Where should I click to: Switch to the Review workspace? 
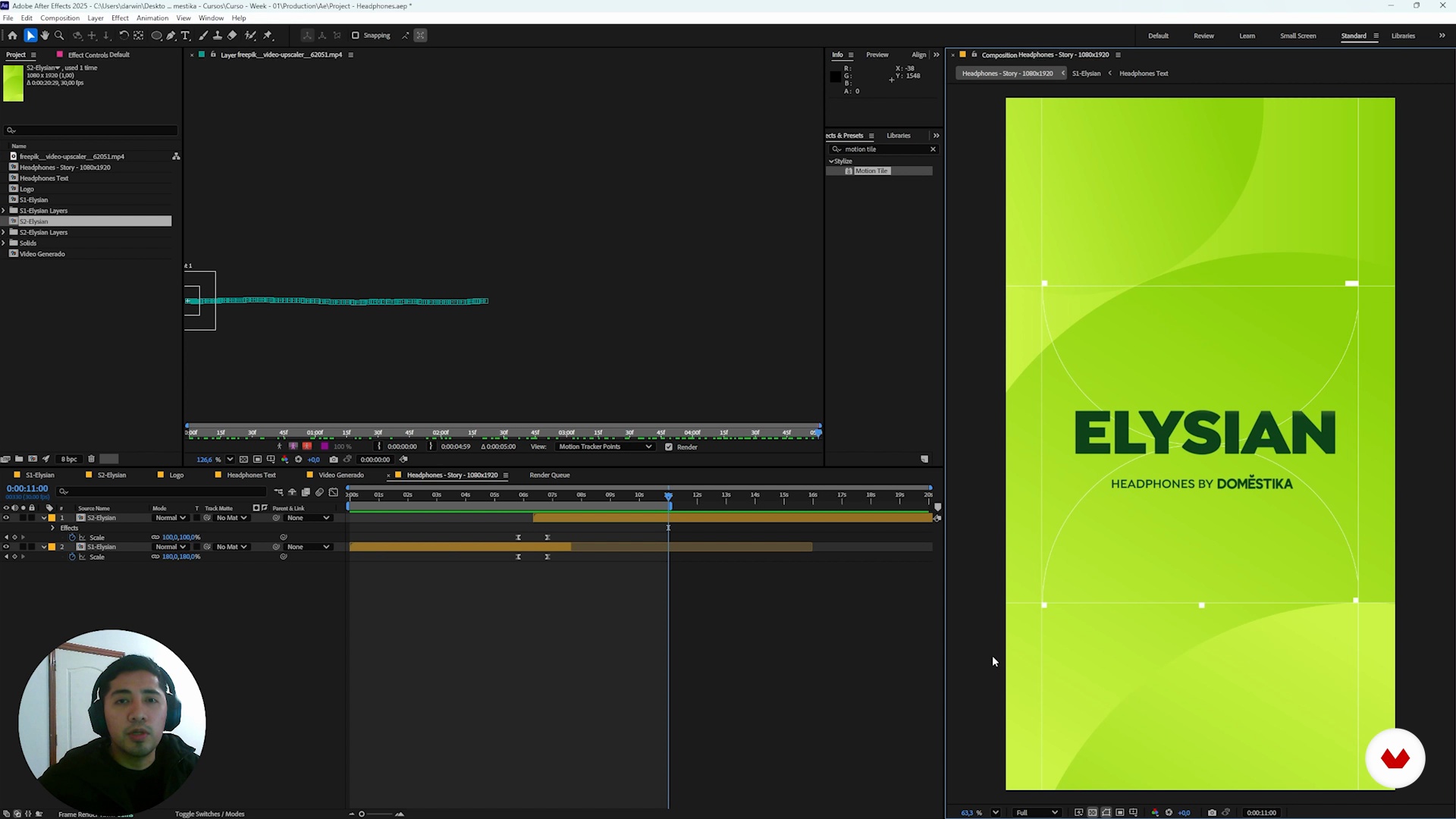point(1203,36)
